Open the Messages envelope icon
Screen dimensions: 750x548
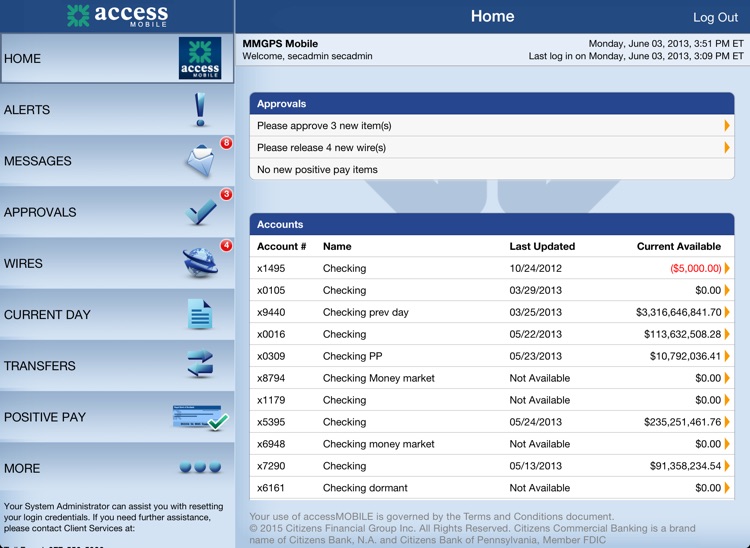pos(200,161)
